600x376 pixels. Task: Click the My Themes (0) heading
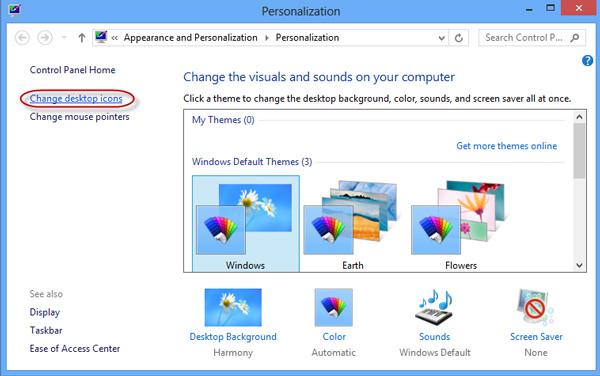[223, 120]
